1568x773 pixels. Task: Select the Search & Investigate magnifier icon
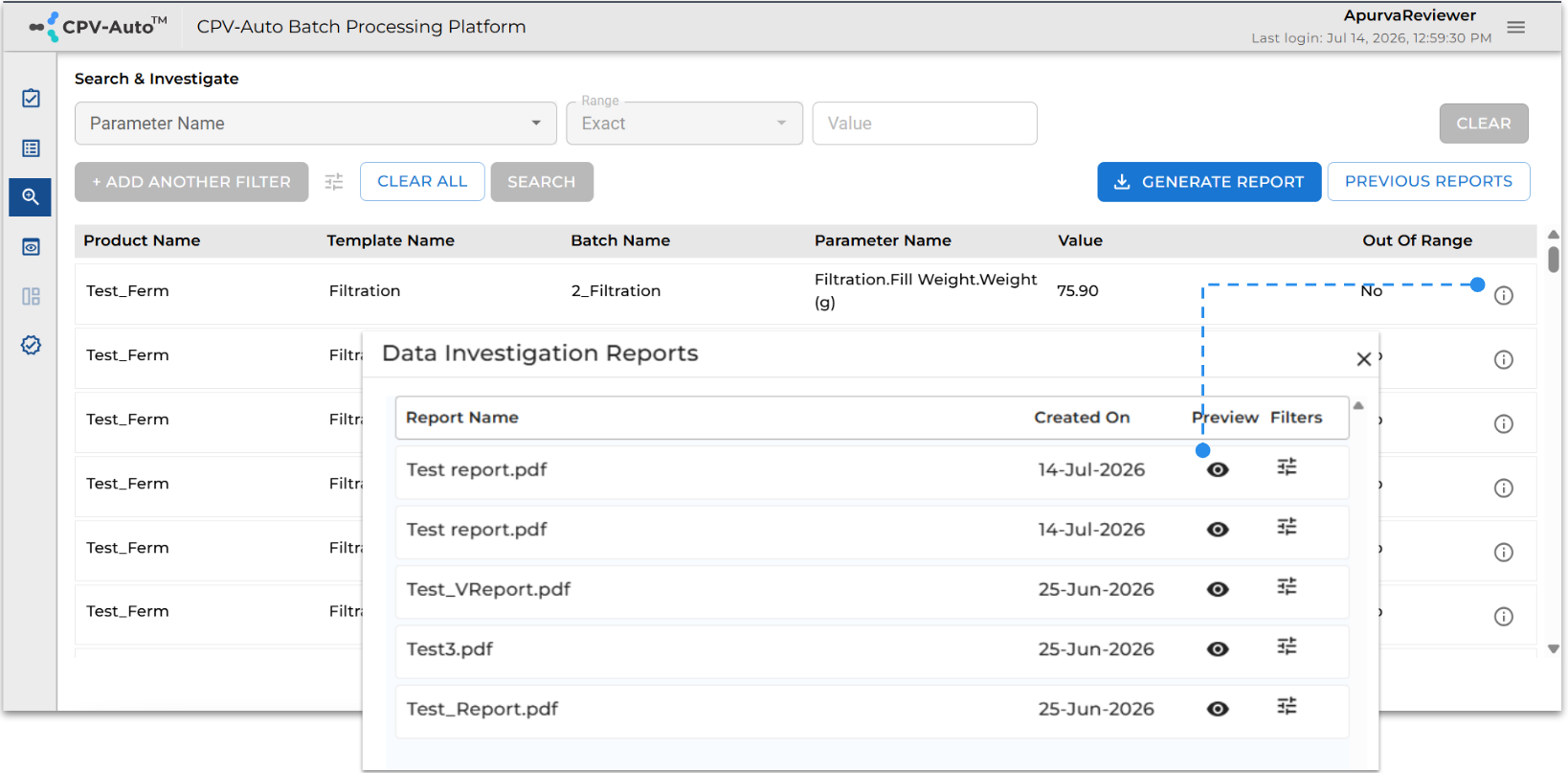[x=31, y=197]
